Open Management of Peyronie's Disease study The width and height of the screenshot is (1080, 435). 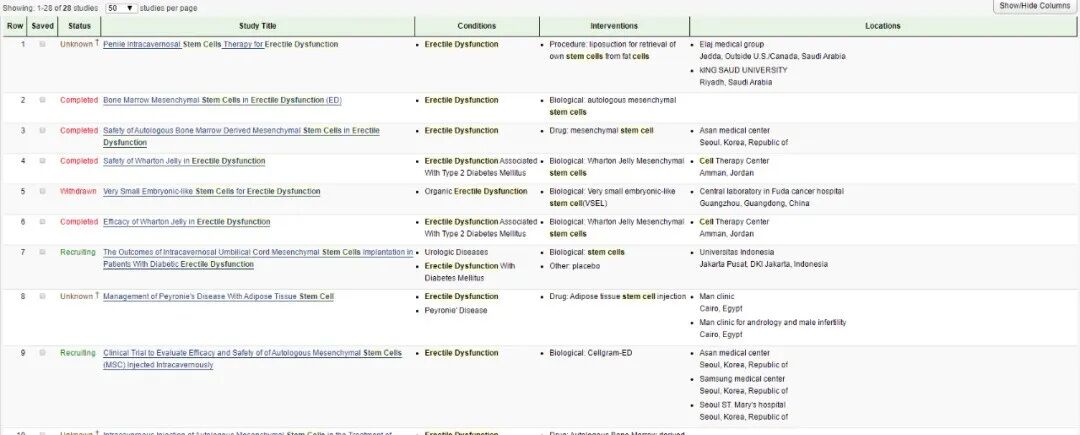coord(218,297)
